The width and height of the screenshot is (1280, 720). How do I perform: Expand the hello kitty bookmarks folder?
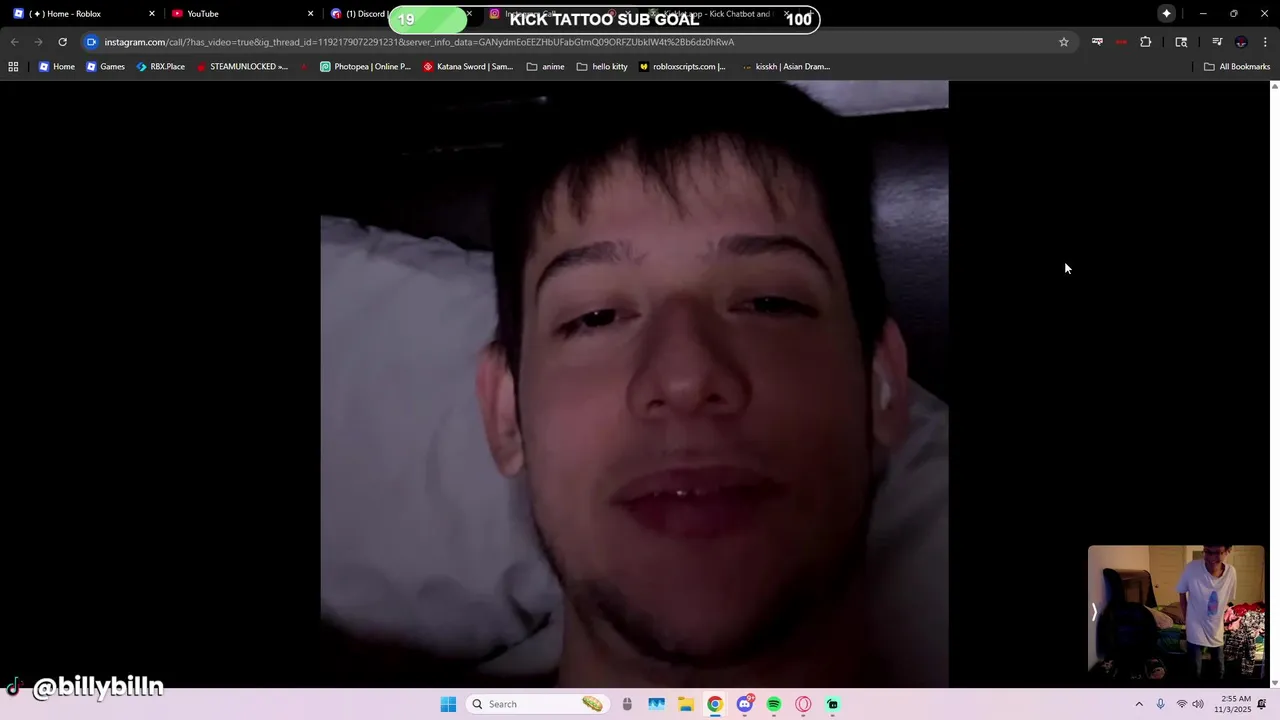point(603,67)
